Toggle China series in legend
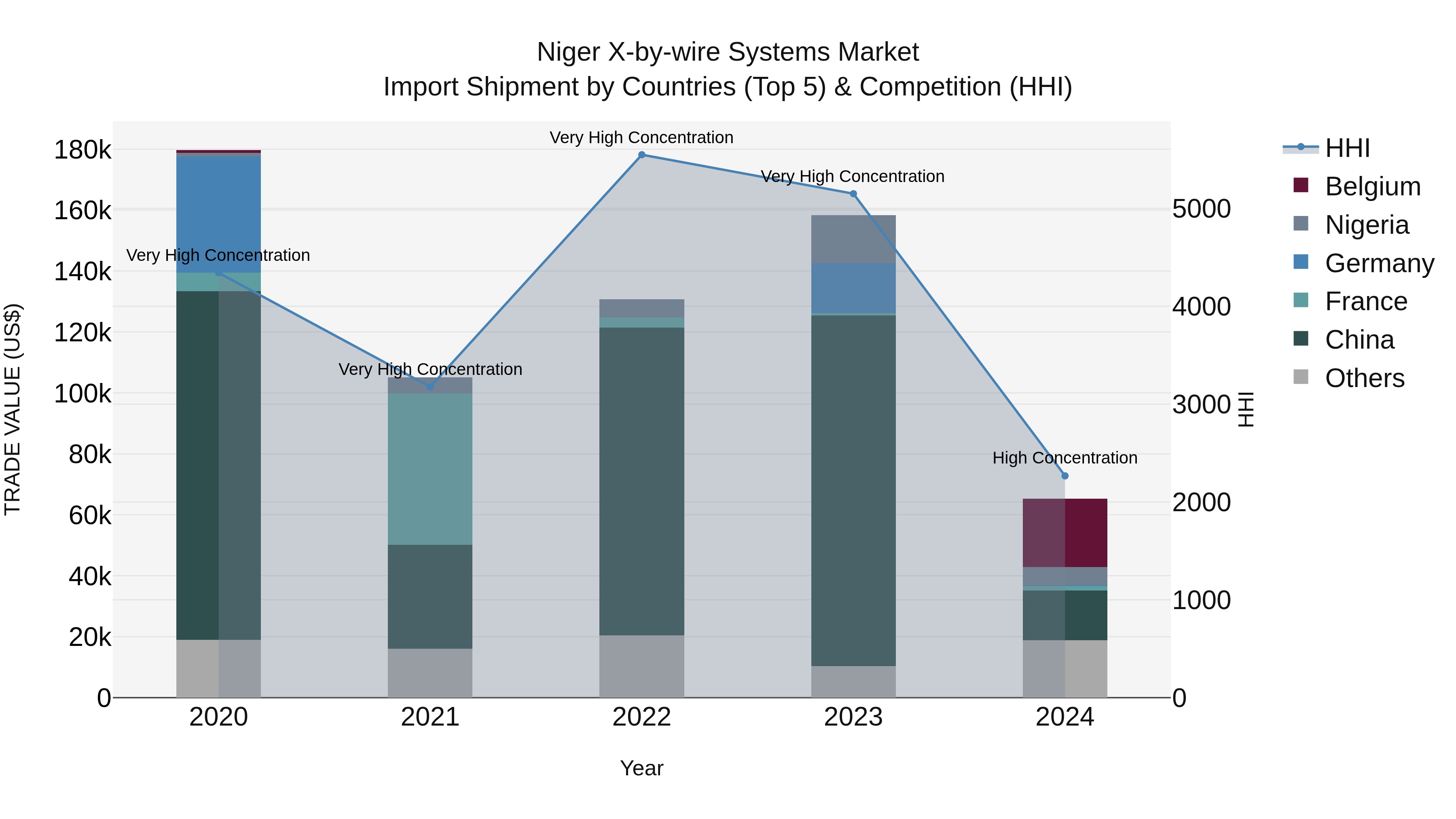1456x819 pixels. point(1344,340)
